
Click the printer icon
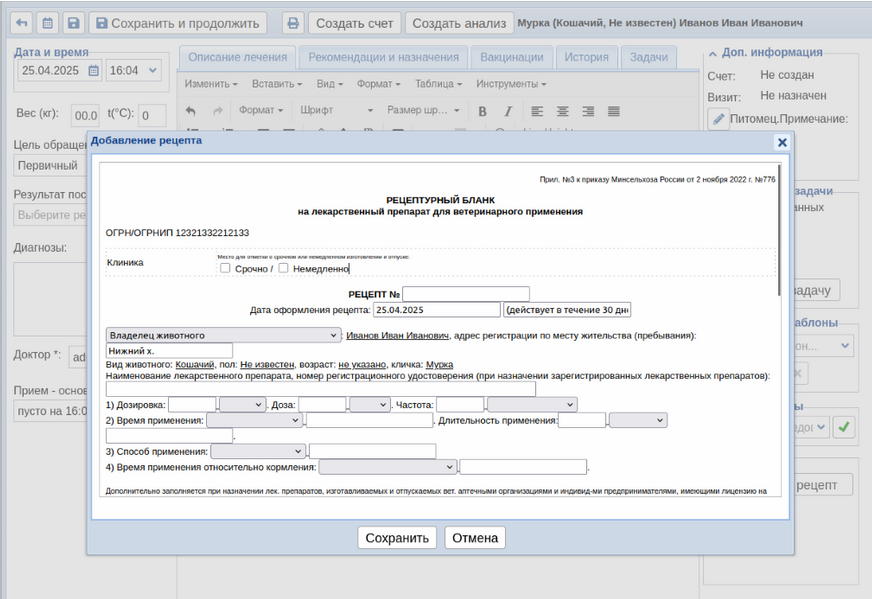tap(292, 23)
